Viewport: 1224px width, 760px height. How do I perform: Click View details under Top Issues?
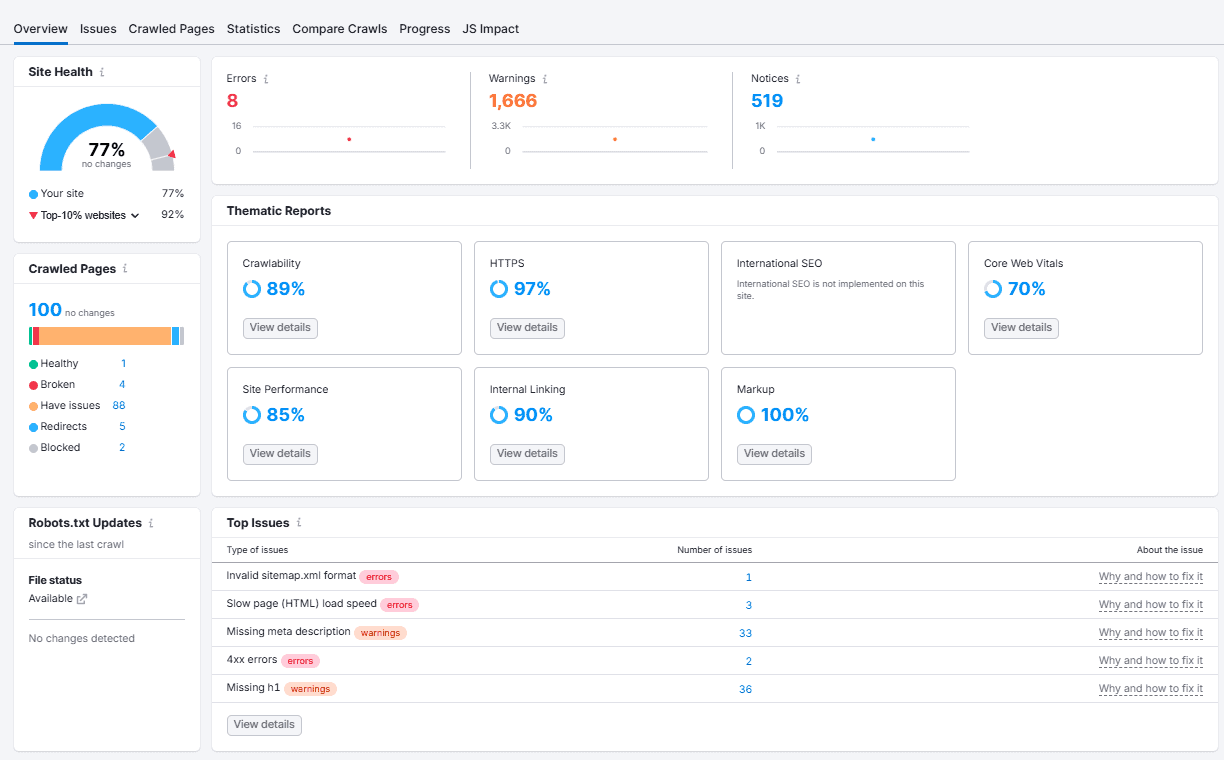coord(264,725)
